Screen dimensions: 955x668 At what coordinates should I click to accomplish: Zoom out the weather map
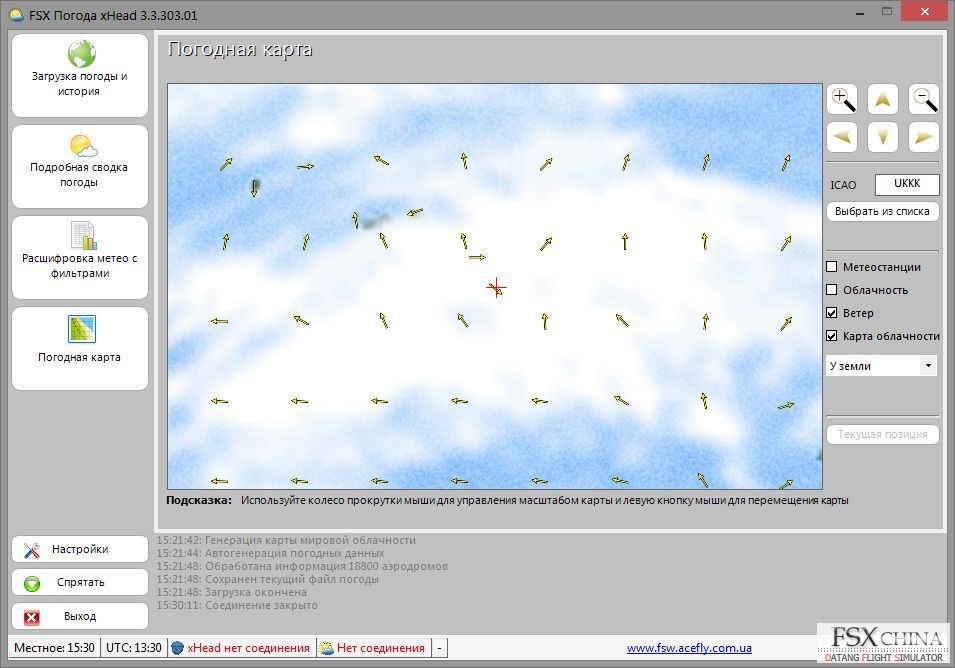(x=923, y=99)
